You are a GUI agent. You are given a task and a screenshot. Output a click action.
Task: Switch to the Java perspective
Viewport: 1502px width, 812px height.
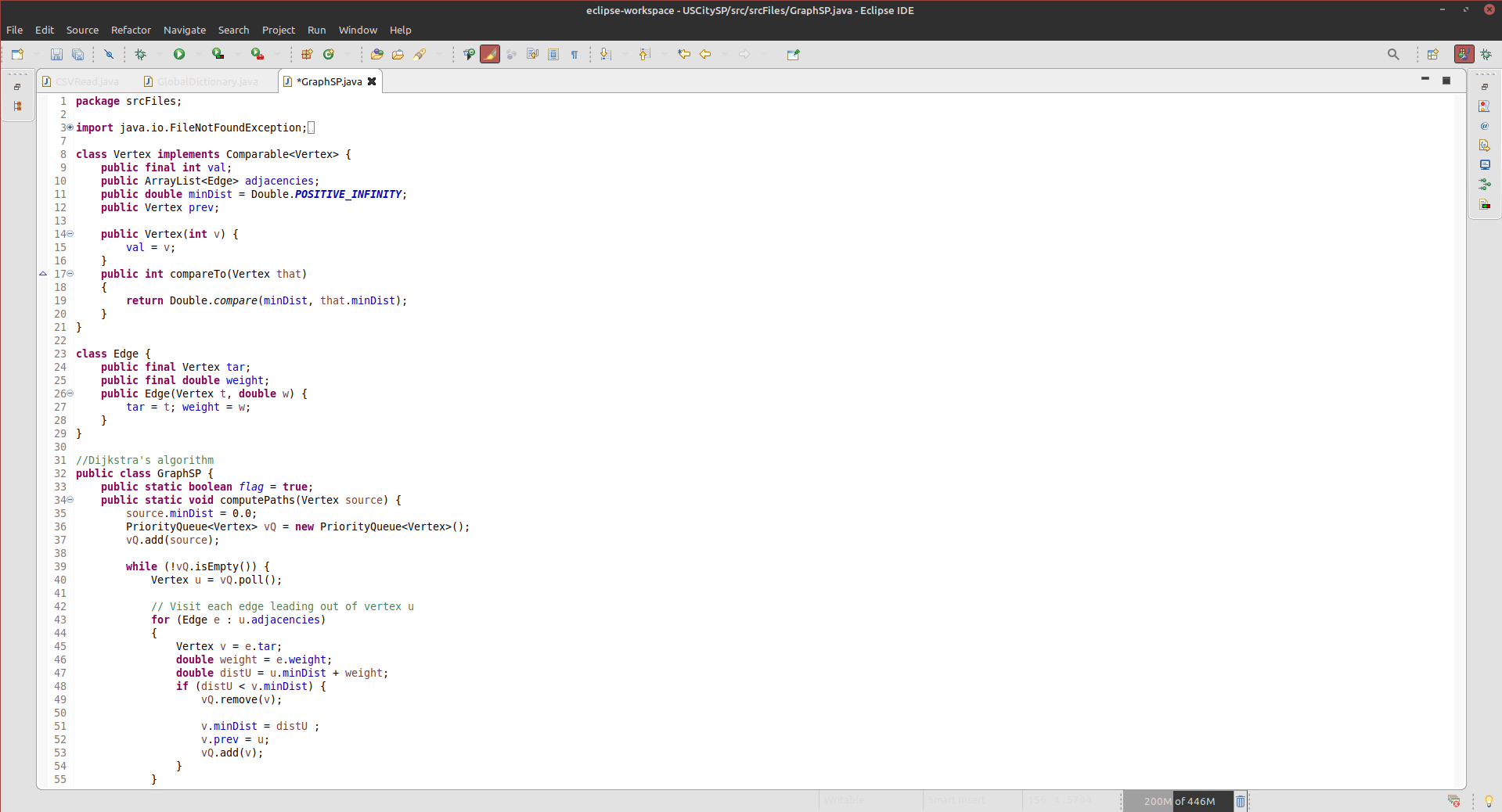point(1464,54)
